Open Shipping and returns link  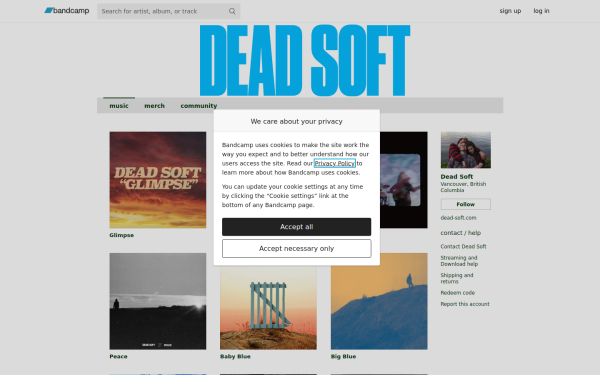(x=457, y=278)
